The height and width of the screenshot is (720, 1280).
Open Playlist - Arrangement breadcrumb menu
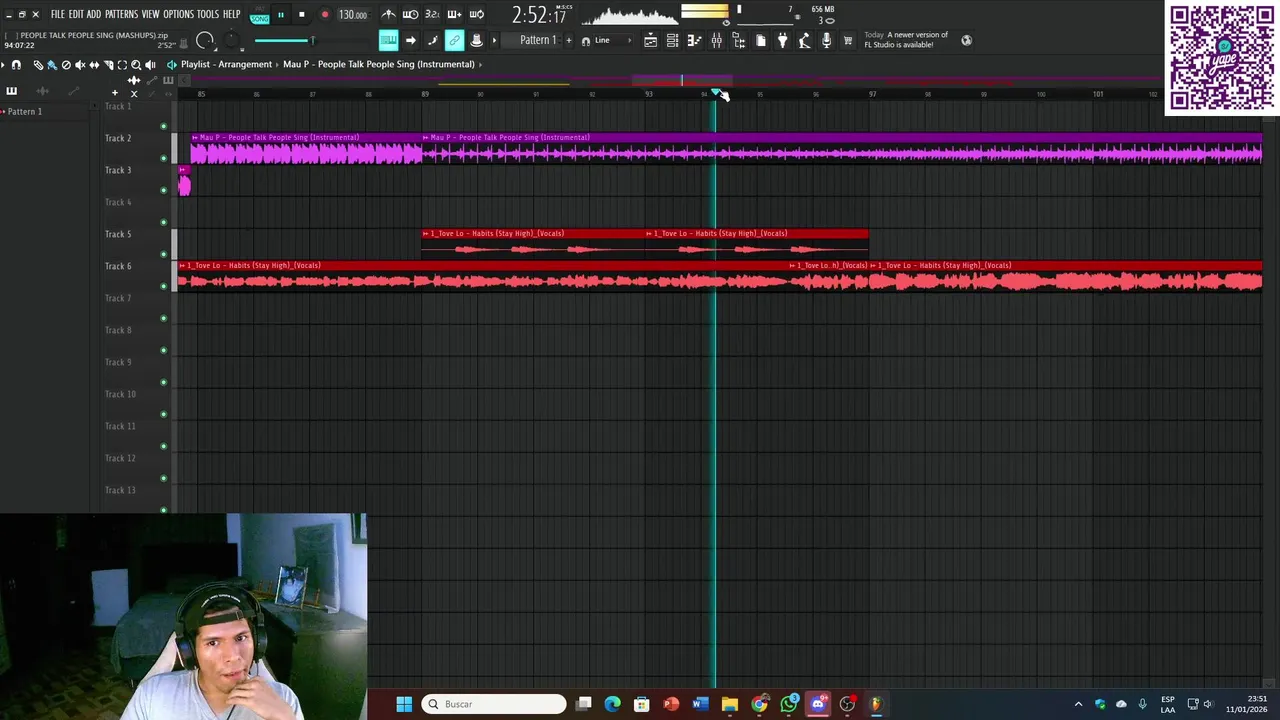pos(226,64)
